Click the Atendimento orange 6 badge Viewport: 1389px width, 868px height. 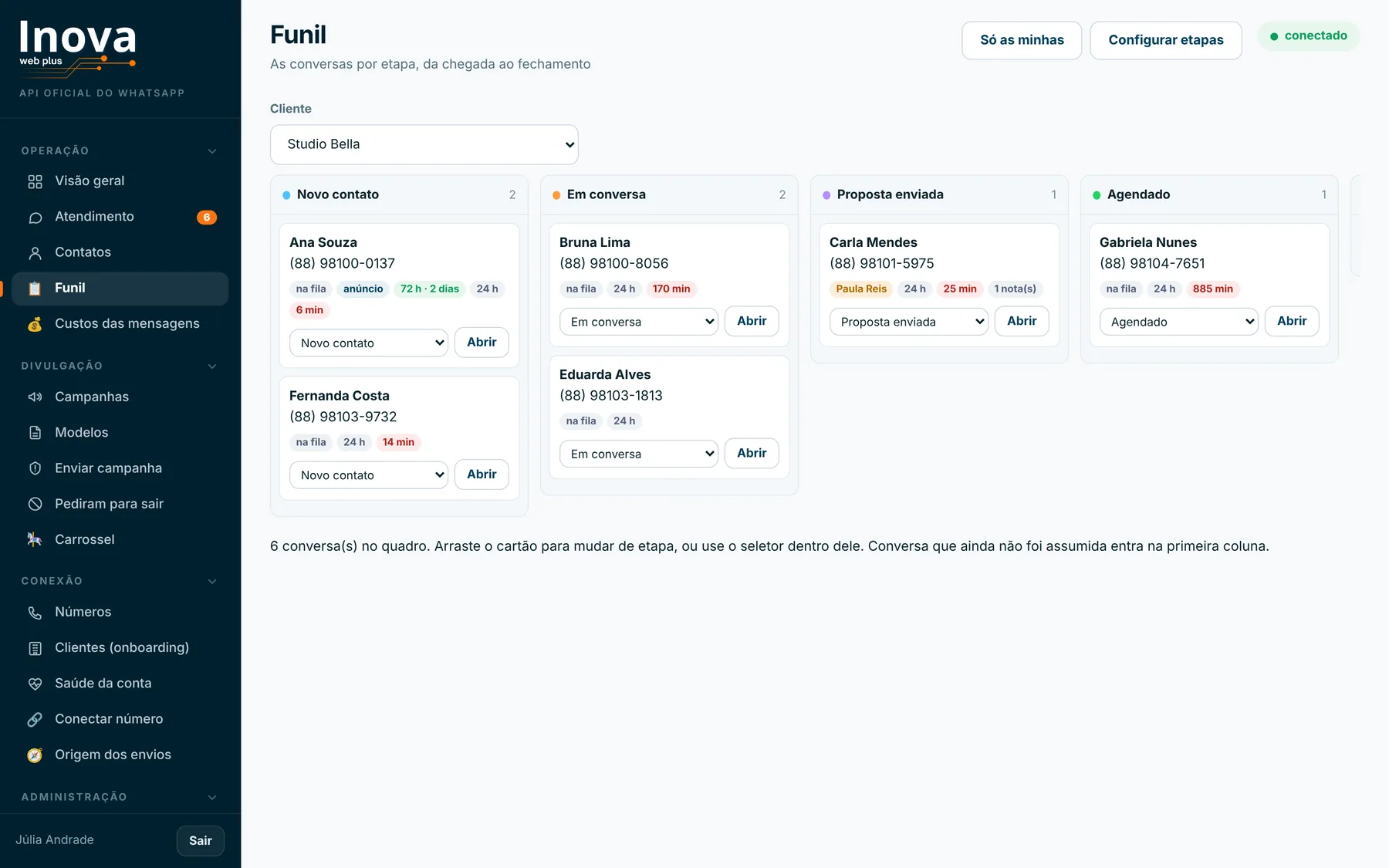(x=207, y=218)
